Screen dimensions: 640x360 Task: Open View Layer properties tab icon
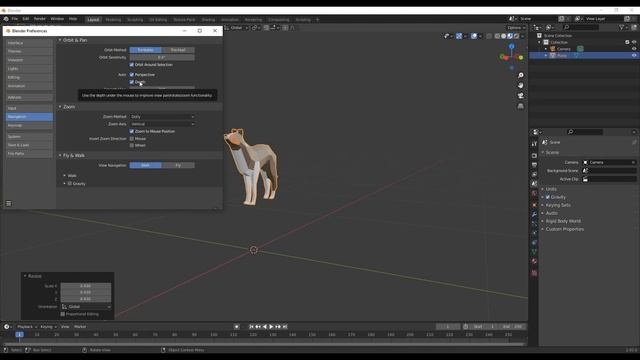click(x=534, y=174)
